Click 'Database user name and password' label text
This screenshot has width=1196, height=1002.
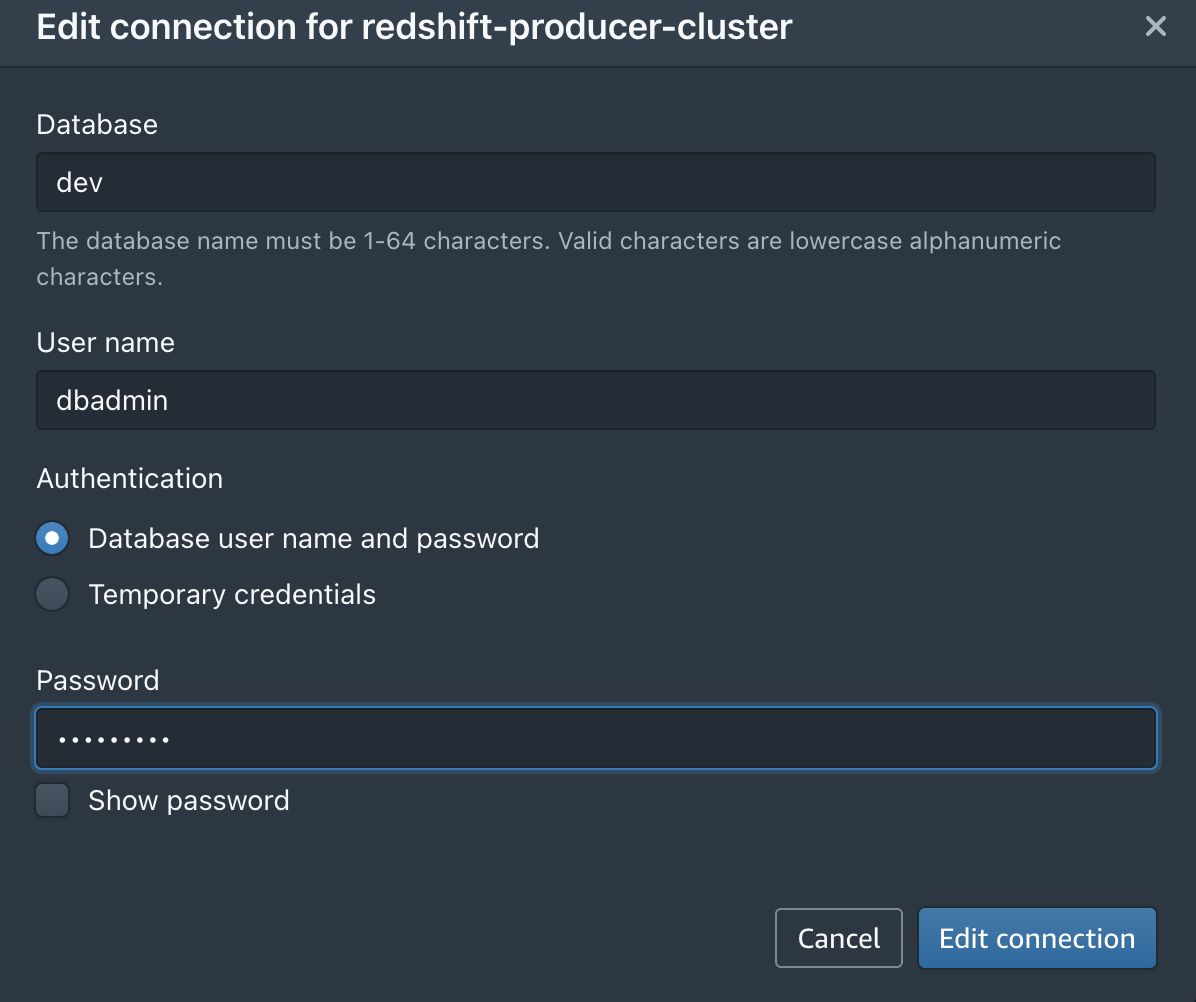pyautogui.click(x=313, y=539)
